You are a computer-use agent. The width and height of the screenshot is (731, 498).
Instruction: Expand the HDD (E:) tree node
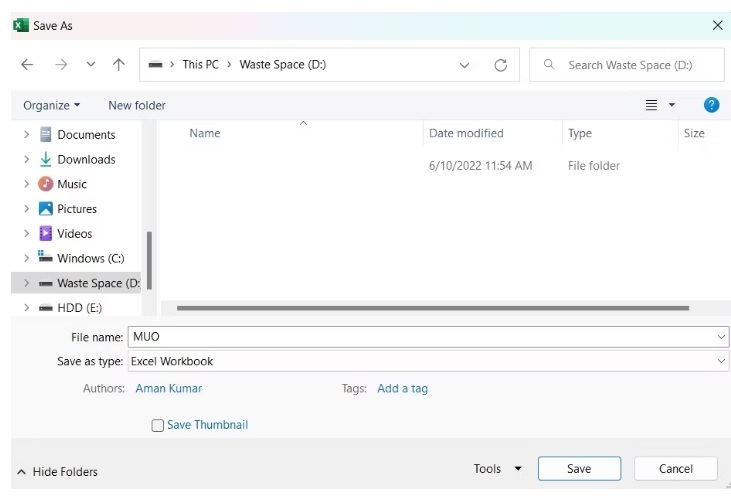[x=27, y=308]
